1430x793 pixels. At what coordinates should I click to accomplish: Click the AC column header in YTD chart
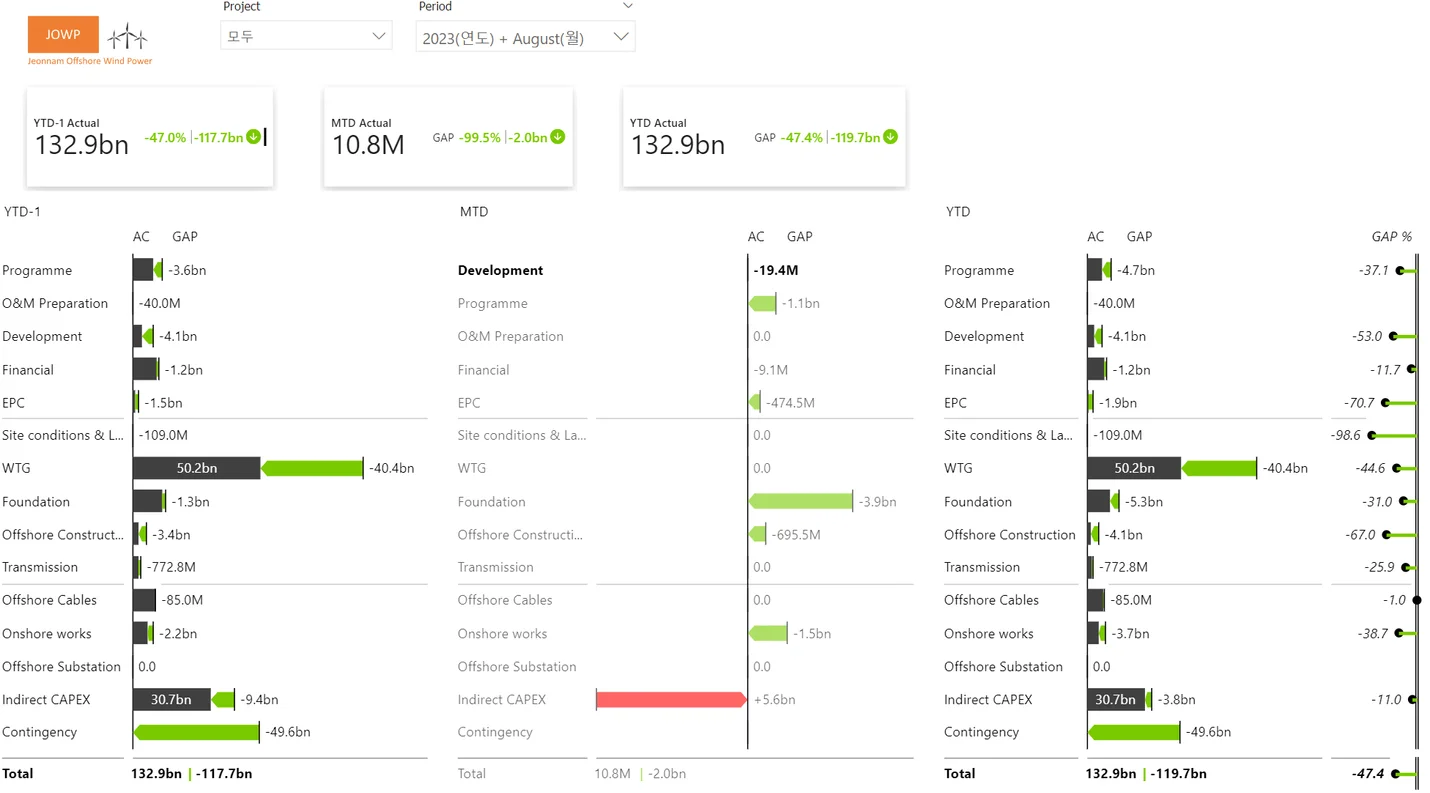1096,237
